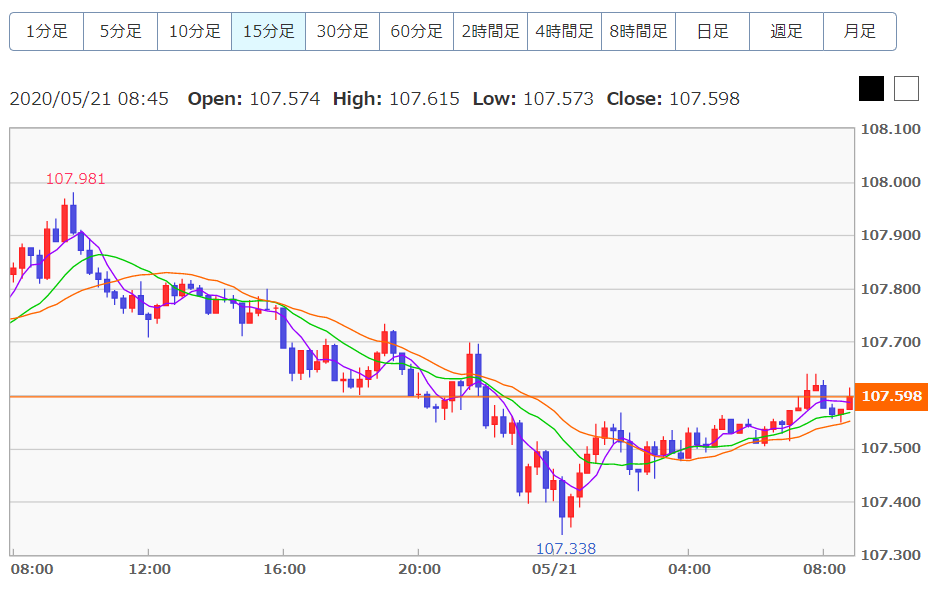Screen dimensions: 948x591
Task: Select the 8時間足 tab
Action: click(x=638, y=31)
